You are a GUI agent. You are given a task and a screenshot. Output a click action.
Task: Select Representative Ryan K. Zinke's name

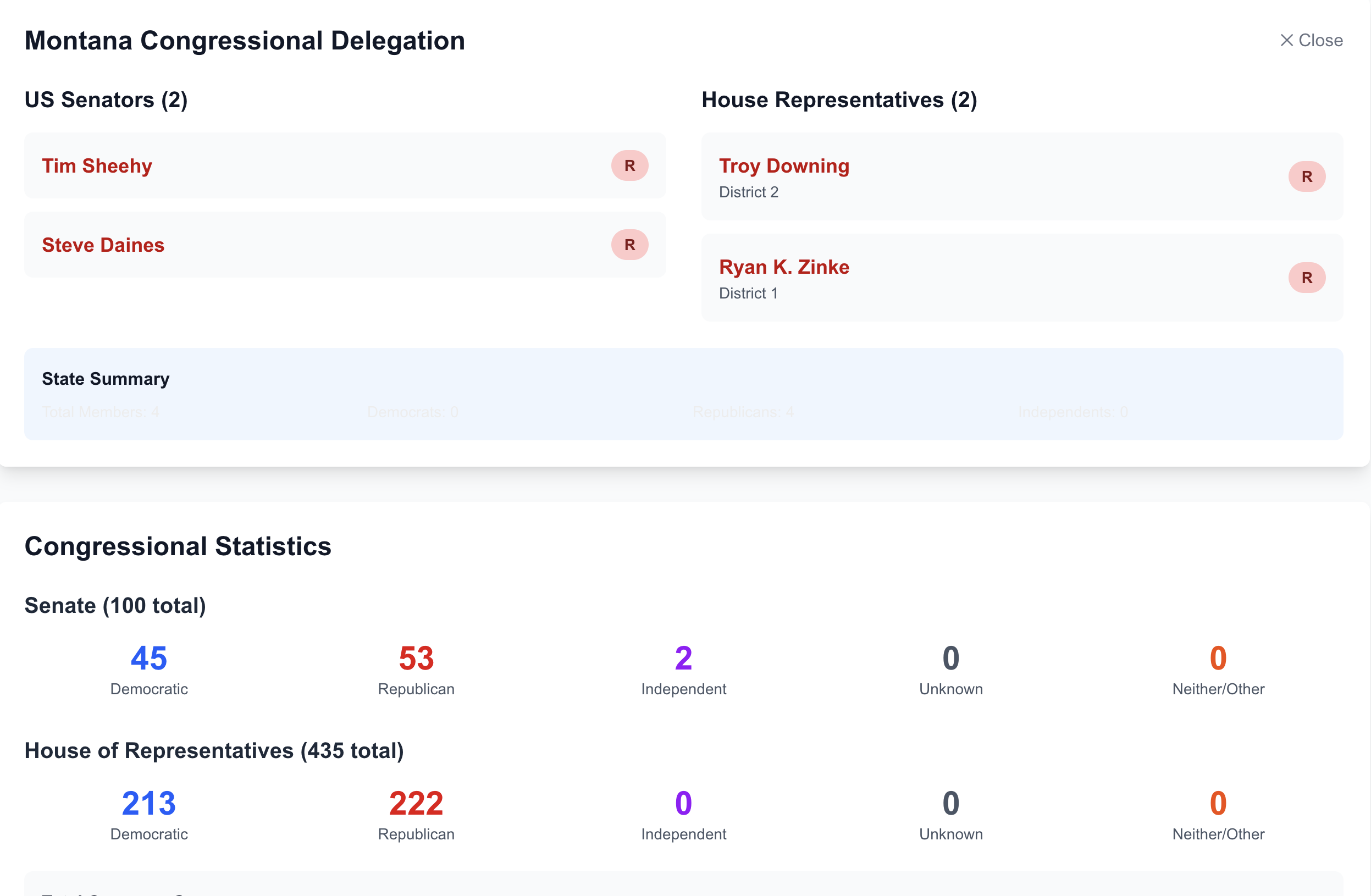point(783,267)
